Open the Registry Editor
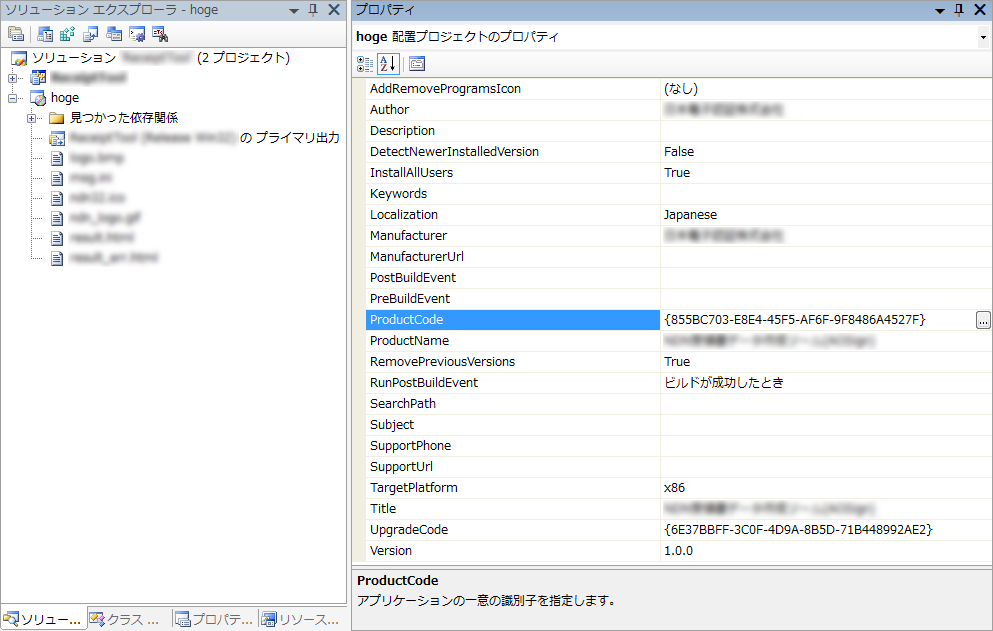This screenshot has width=993, height=631. coord(68,34)
